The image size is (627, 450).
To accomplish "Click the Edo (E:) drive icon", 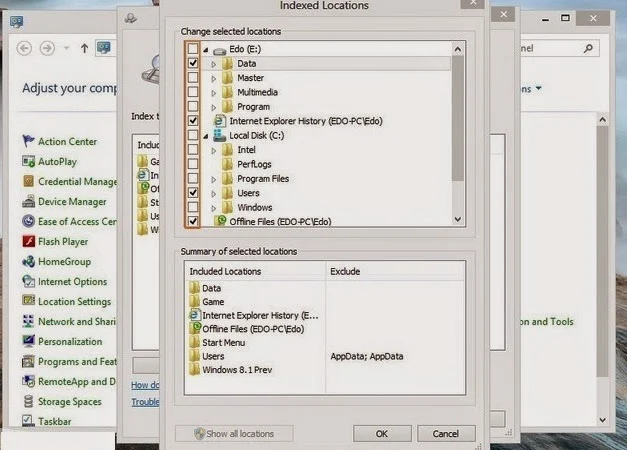I will (220, 50).
